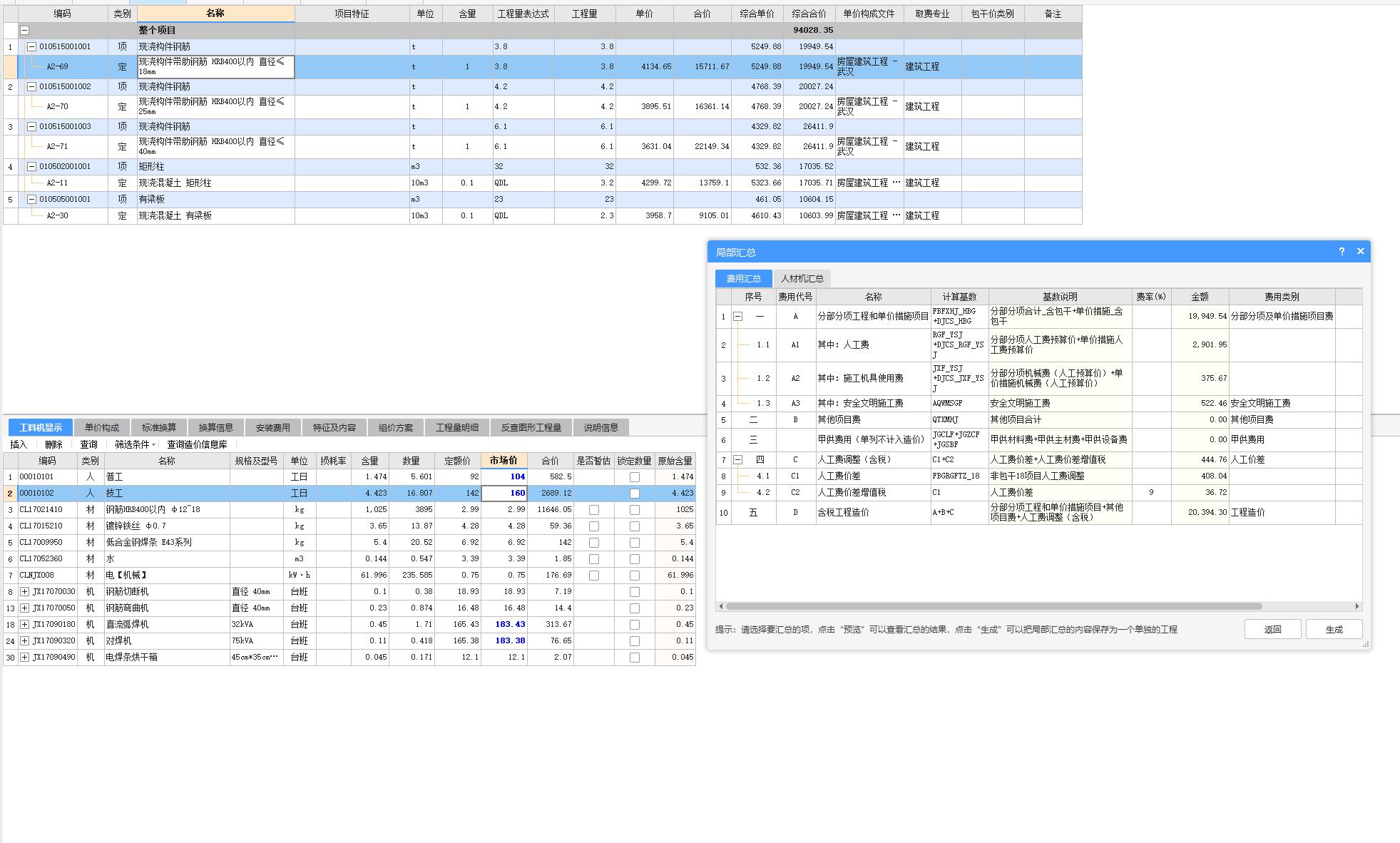The width and height of the screenshot is (1400, 843).
Task: Switch to 安装费用 tab
Action: pos(273,427)
